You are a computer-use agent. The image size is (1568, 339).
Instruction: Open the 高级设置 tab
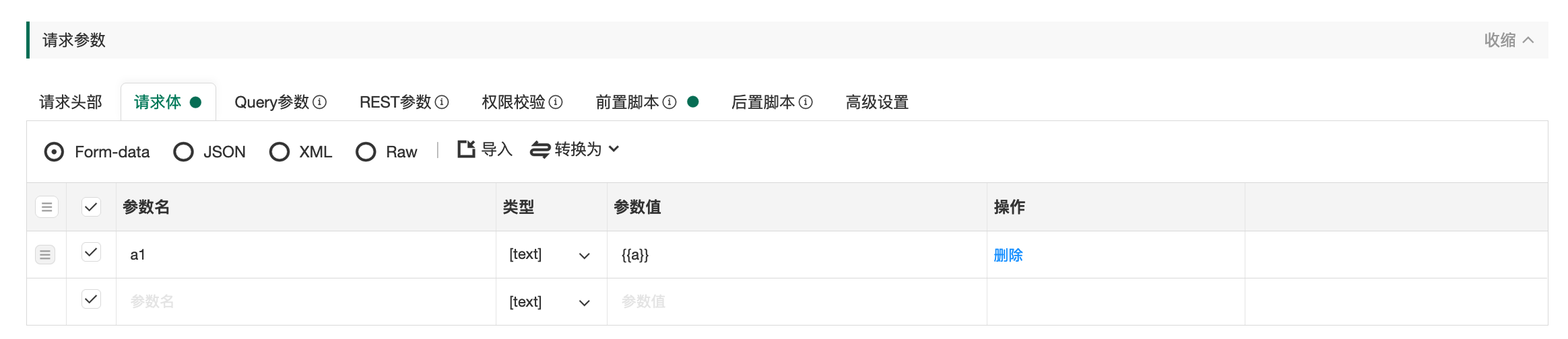pos(877,102)
